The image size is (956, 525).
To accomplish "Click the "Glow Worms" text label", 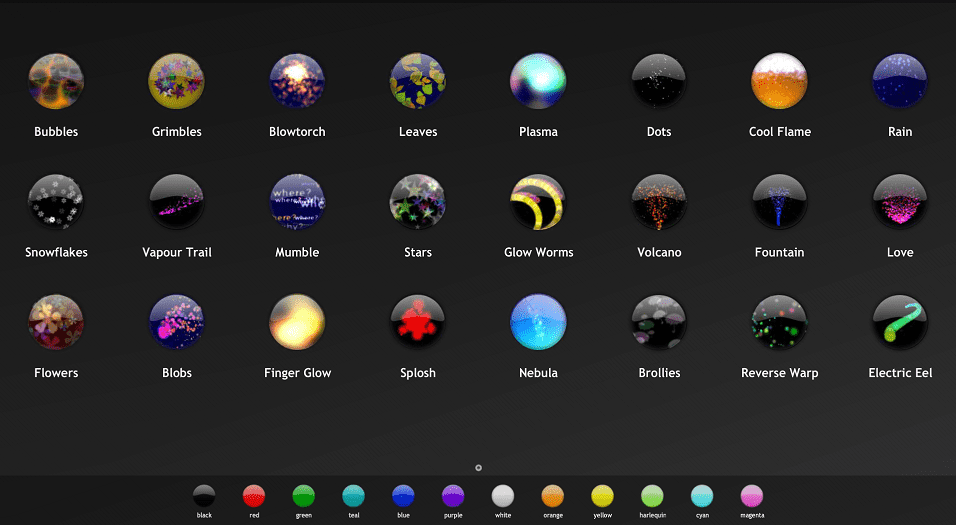I will click(538, 252).
